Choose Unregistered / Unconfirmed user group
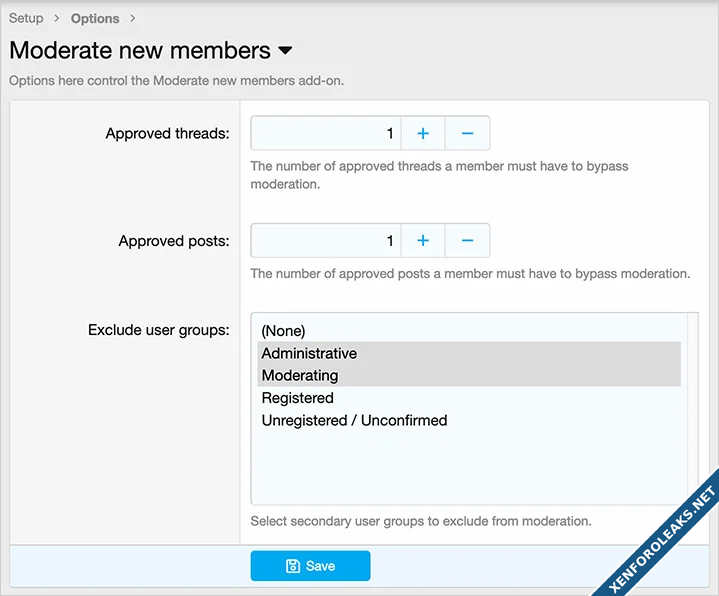This screenshot has width=719, height=596. [354, 421]
